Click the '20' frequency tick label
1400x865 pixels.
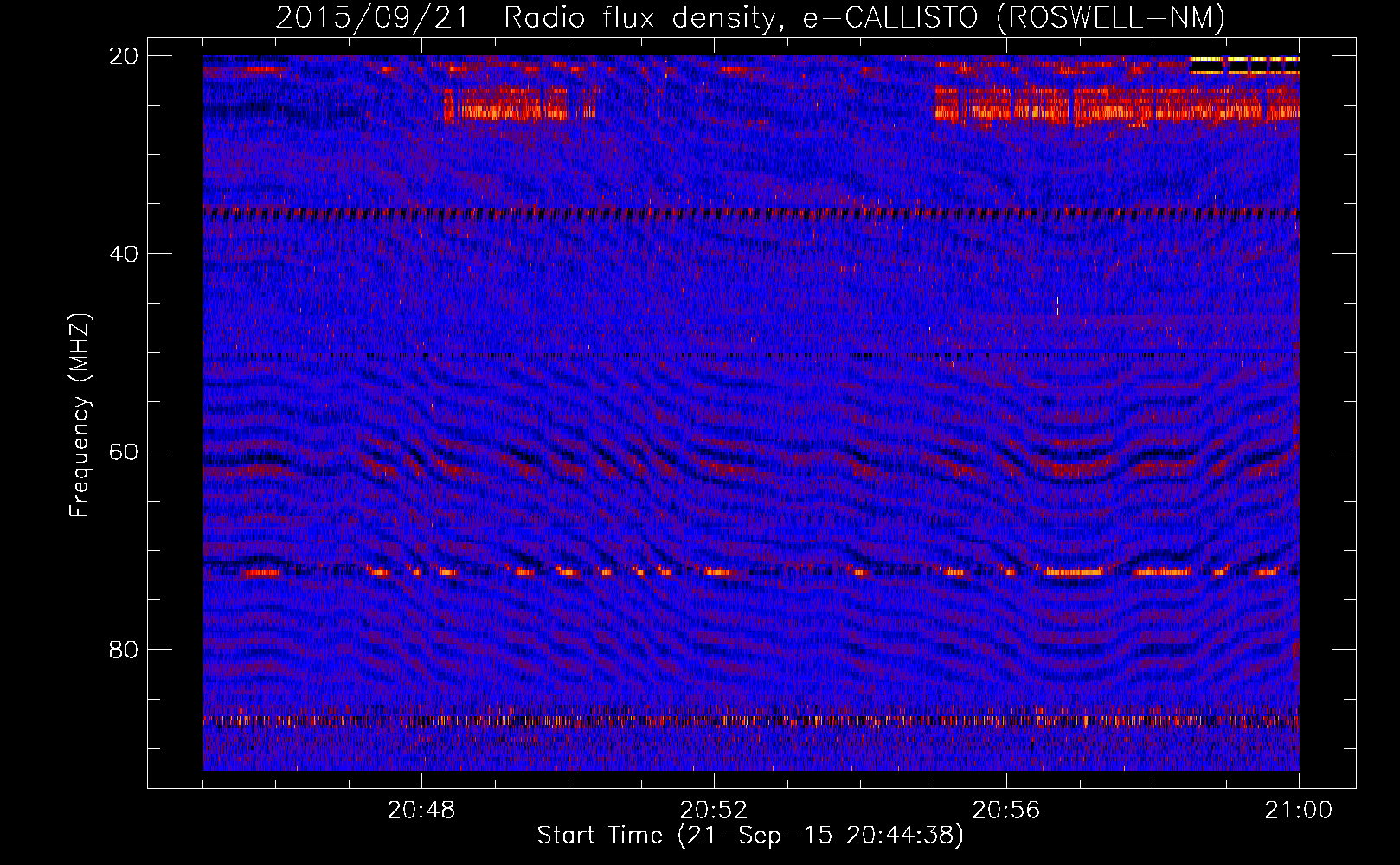coord(124,56)
